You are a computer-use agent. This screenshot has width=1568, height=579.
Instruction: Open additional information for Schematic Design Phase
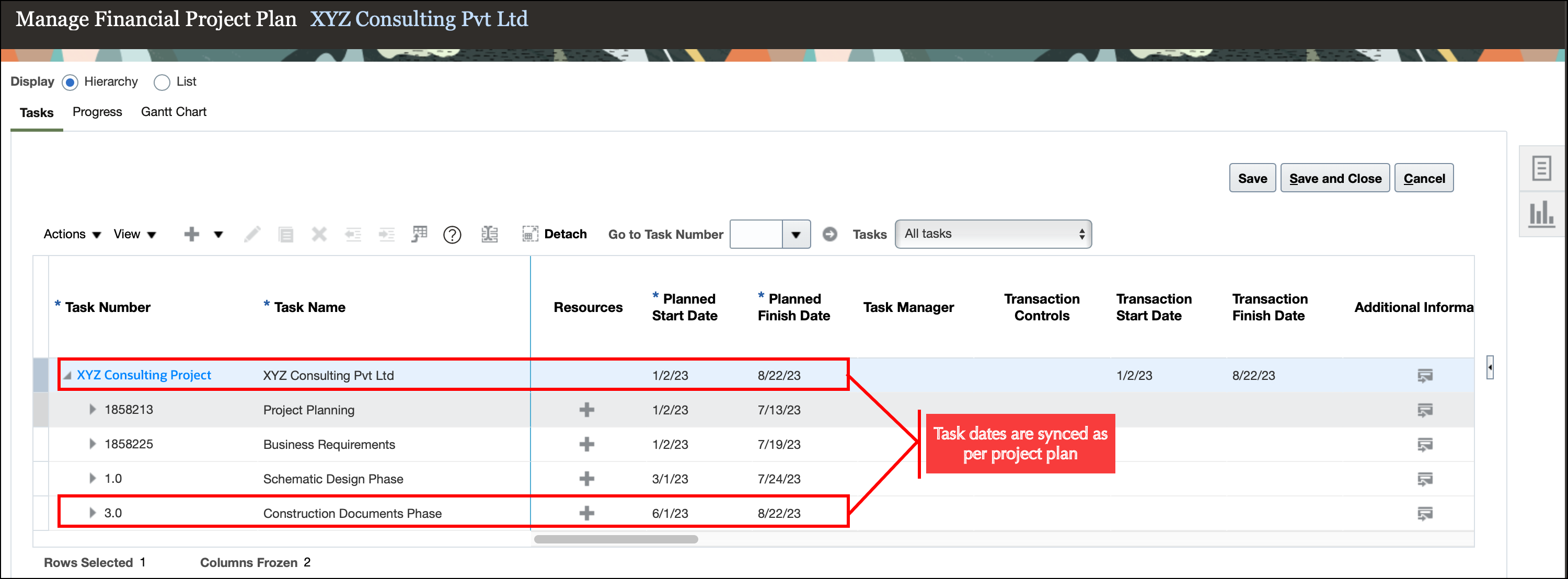click(x=1424, y=479)
